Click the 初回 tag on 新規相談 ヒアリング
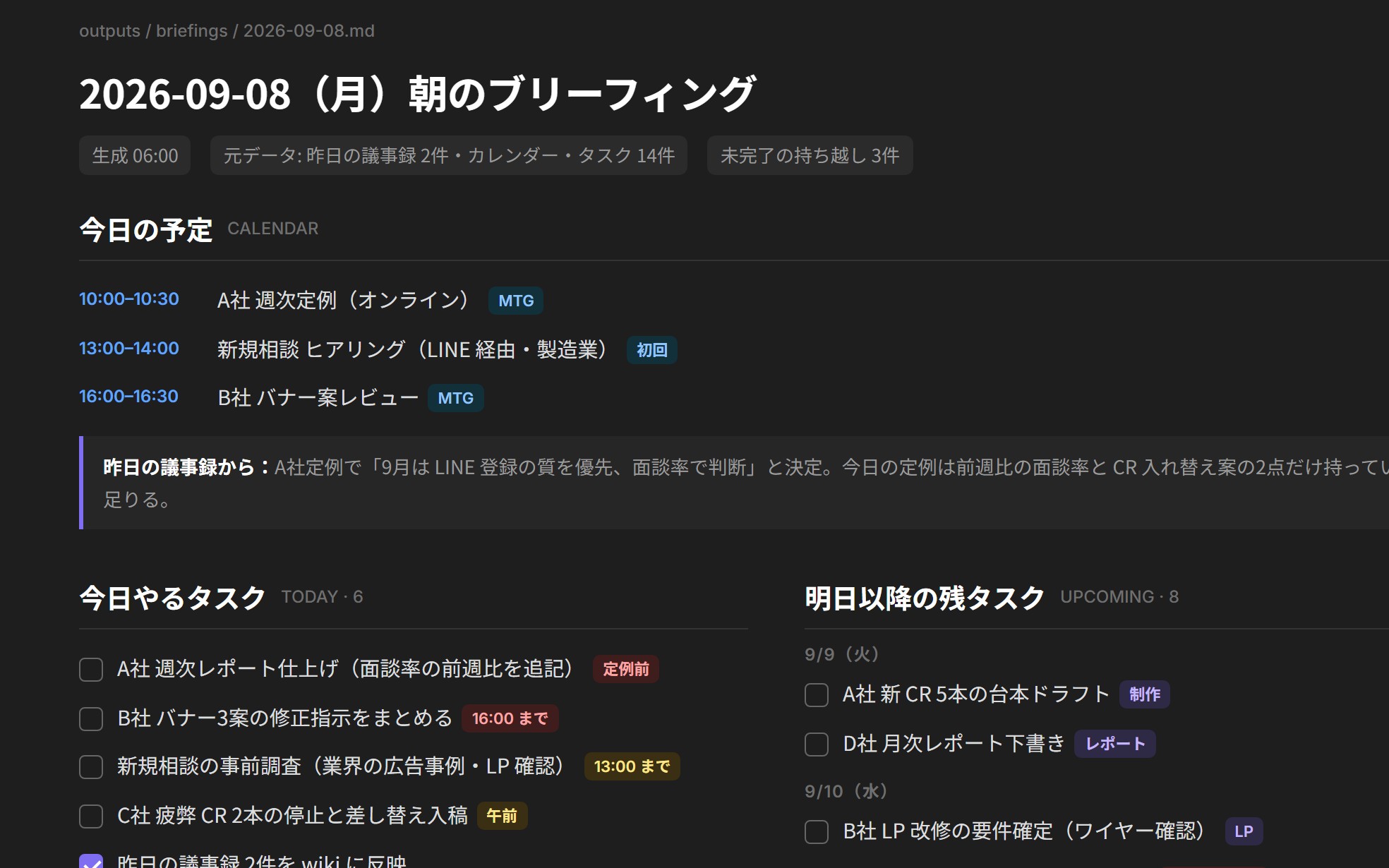The height and width of the screenshot is (868, 1389). point(652,350)
